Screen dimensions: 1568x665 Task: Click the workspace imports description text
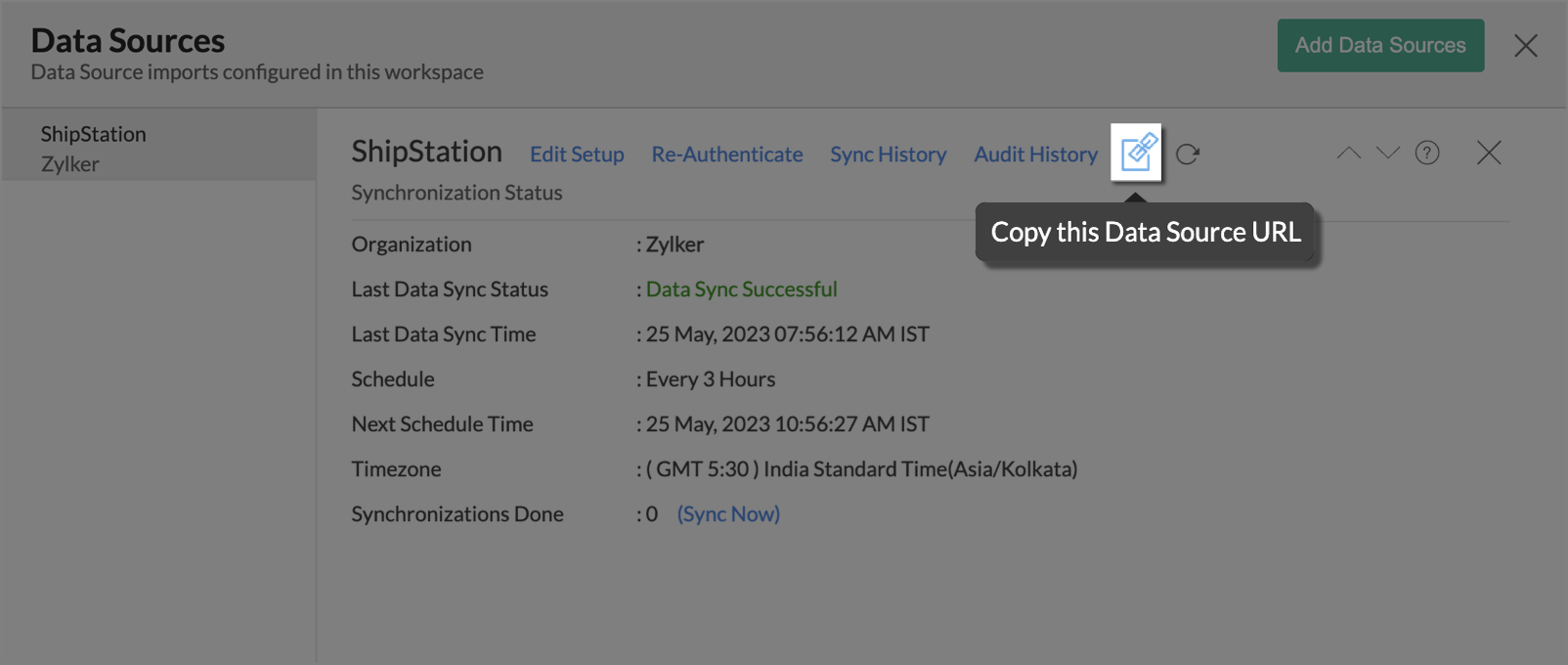[257, 72]
